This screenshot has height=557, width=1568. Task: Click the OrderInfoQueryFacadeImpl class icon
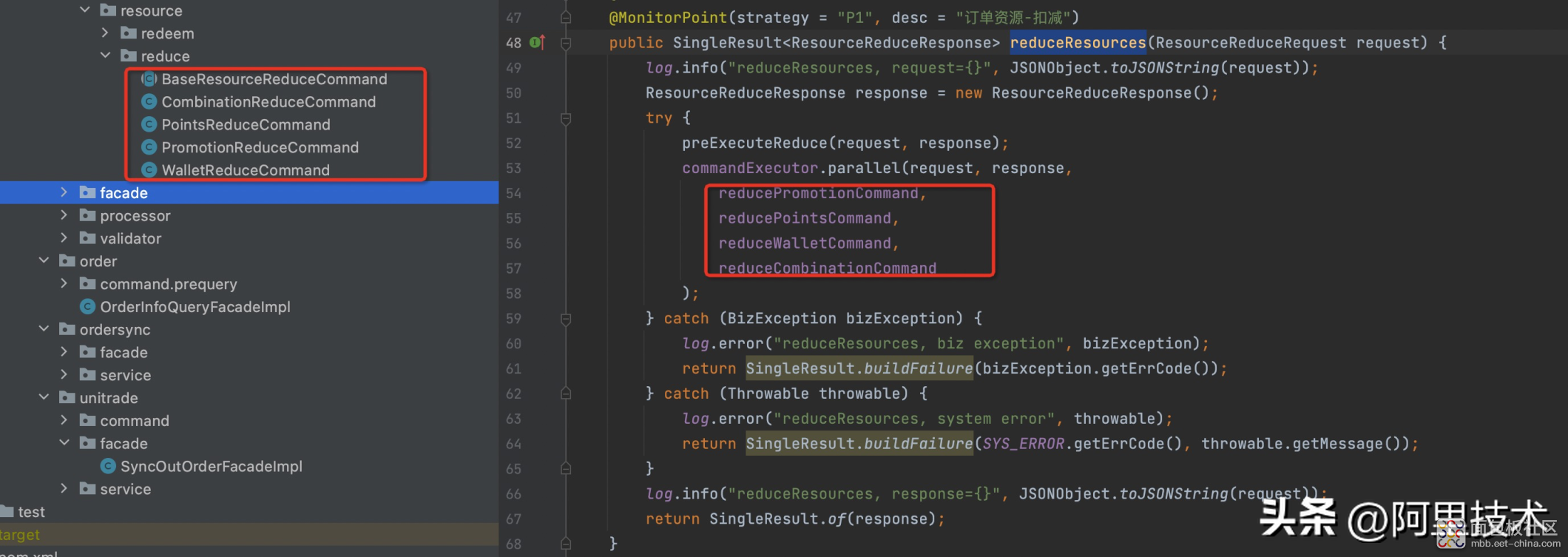pos(87,307)
